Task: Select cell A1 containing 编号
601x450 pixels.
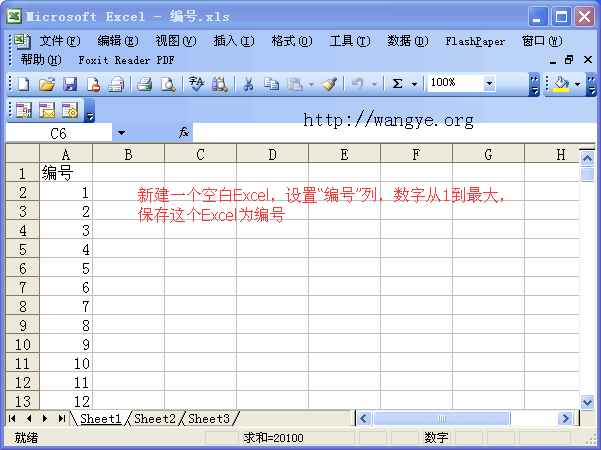Action: tap(66, 173)
